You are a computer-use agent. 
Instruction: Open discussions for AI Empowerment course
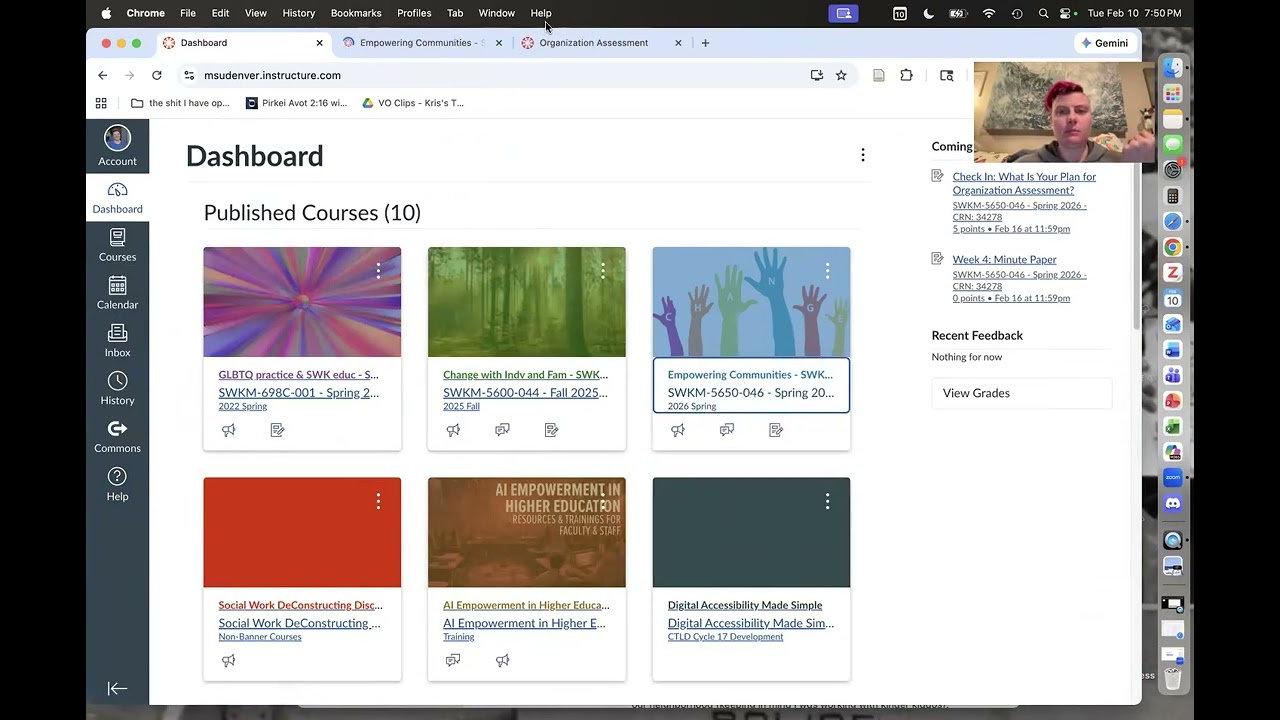coord(453,660)
